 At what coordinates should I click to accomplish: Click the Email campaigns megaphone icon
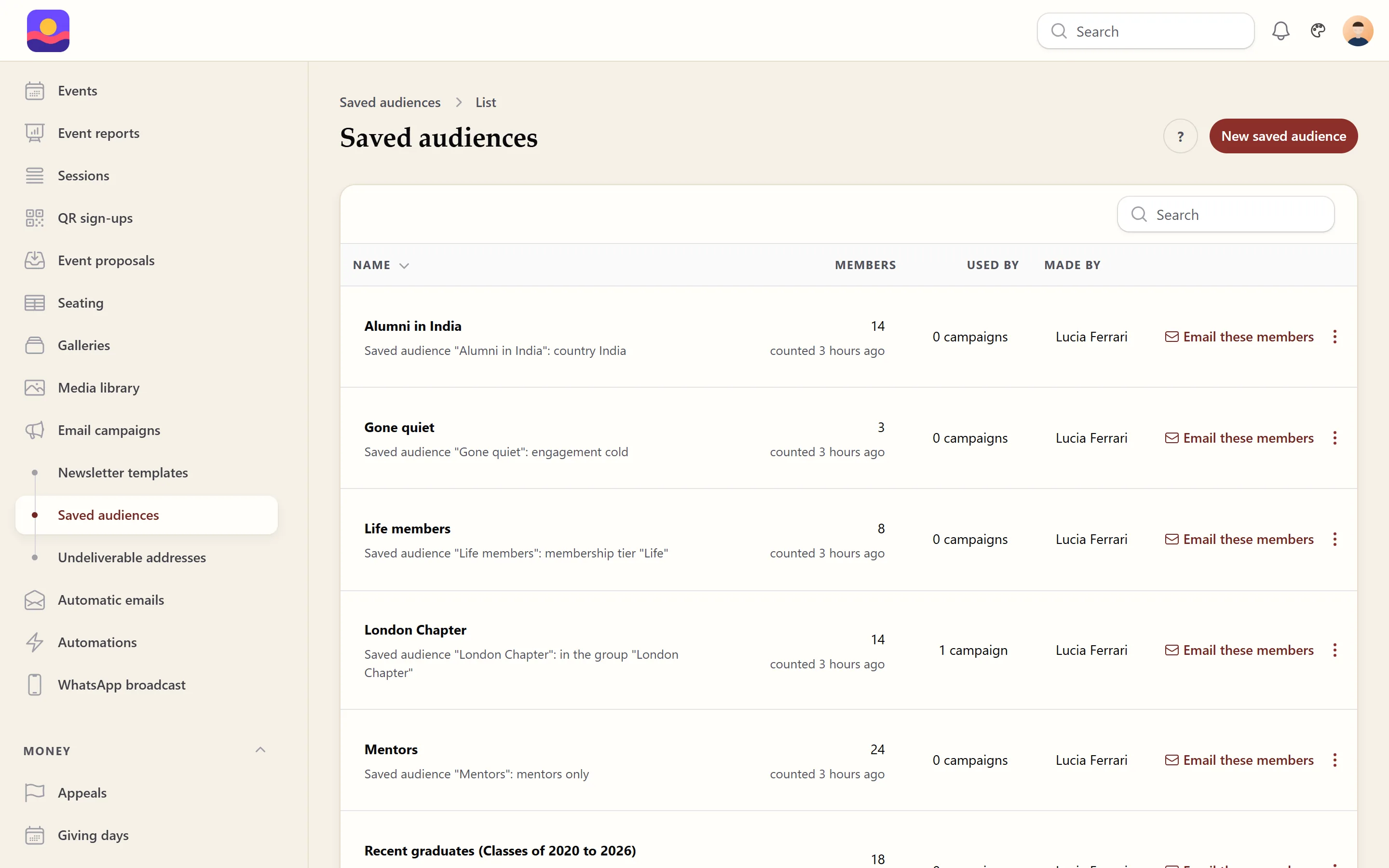[34, 431]
